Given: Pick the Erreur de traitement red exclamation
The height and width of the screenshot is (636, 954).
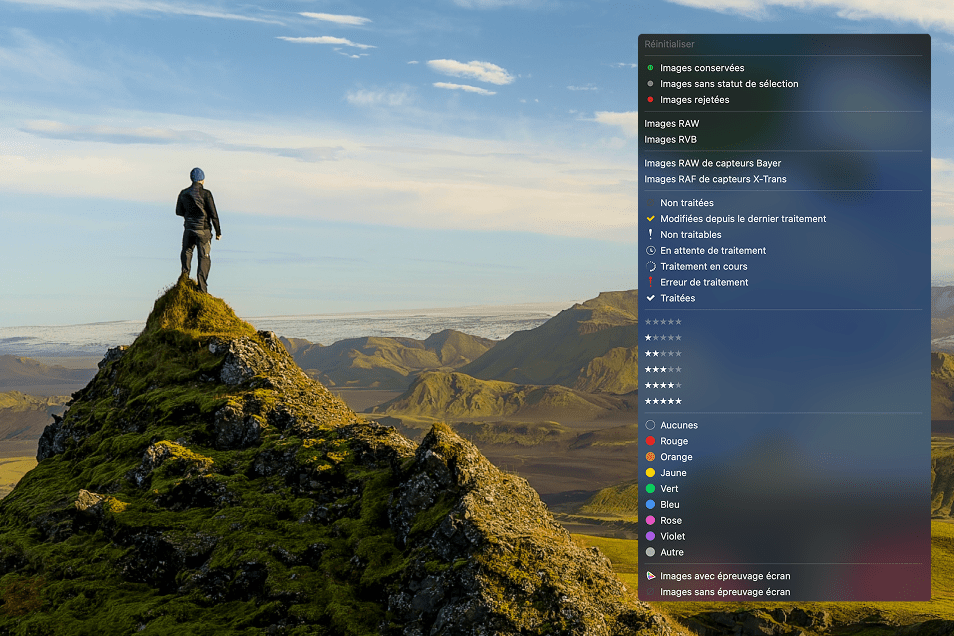Looking at the screenshot, I should pyautogui.click(x=651, y=282).
